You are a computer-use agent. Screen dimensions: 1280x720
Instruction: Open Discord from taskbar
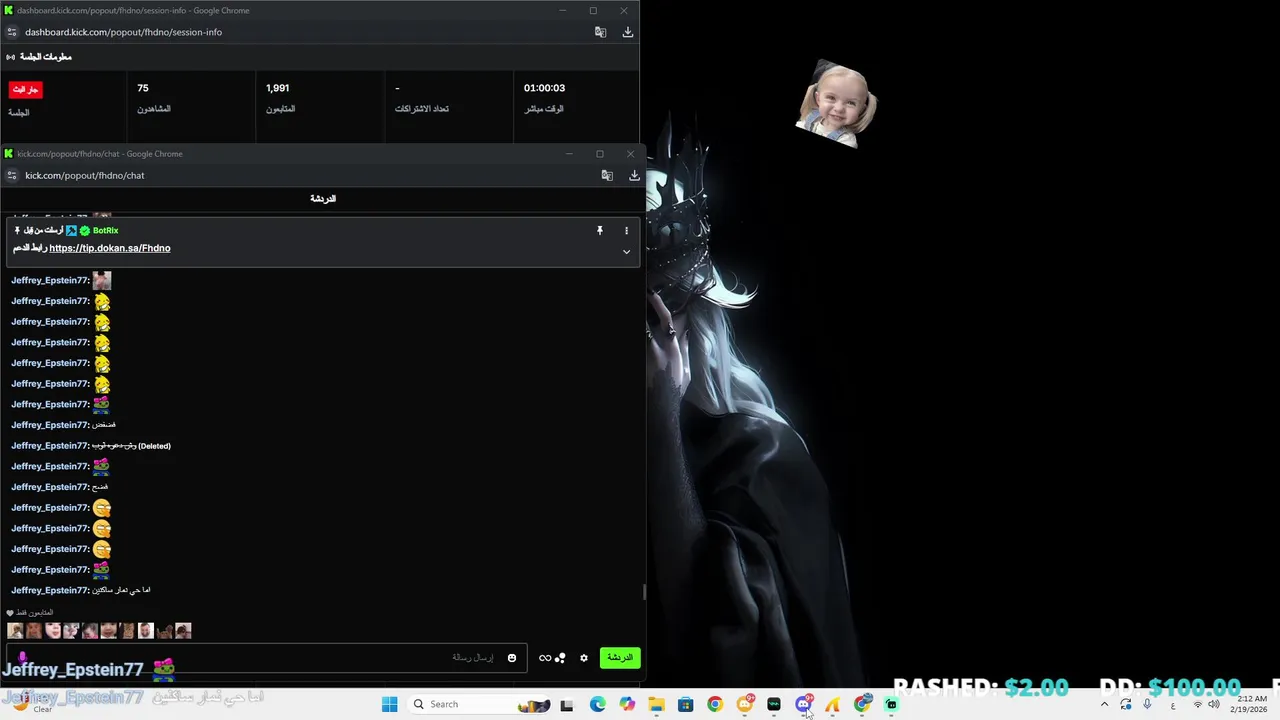point(803,704)
